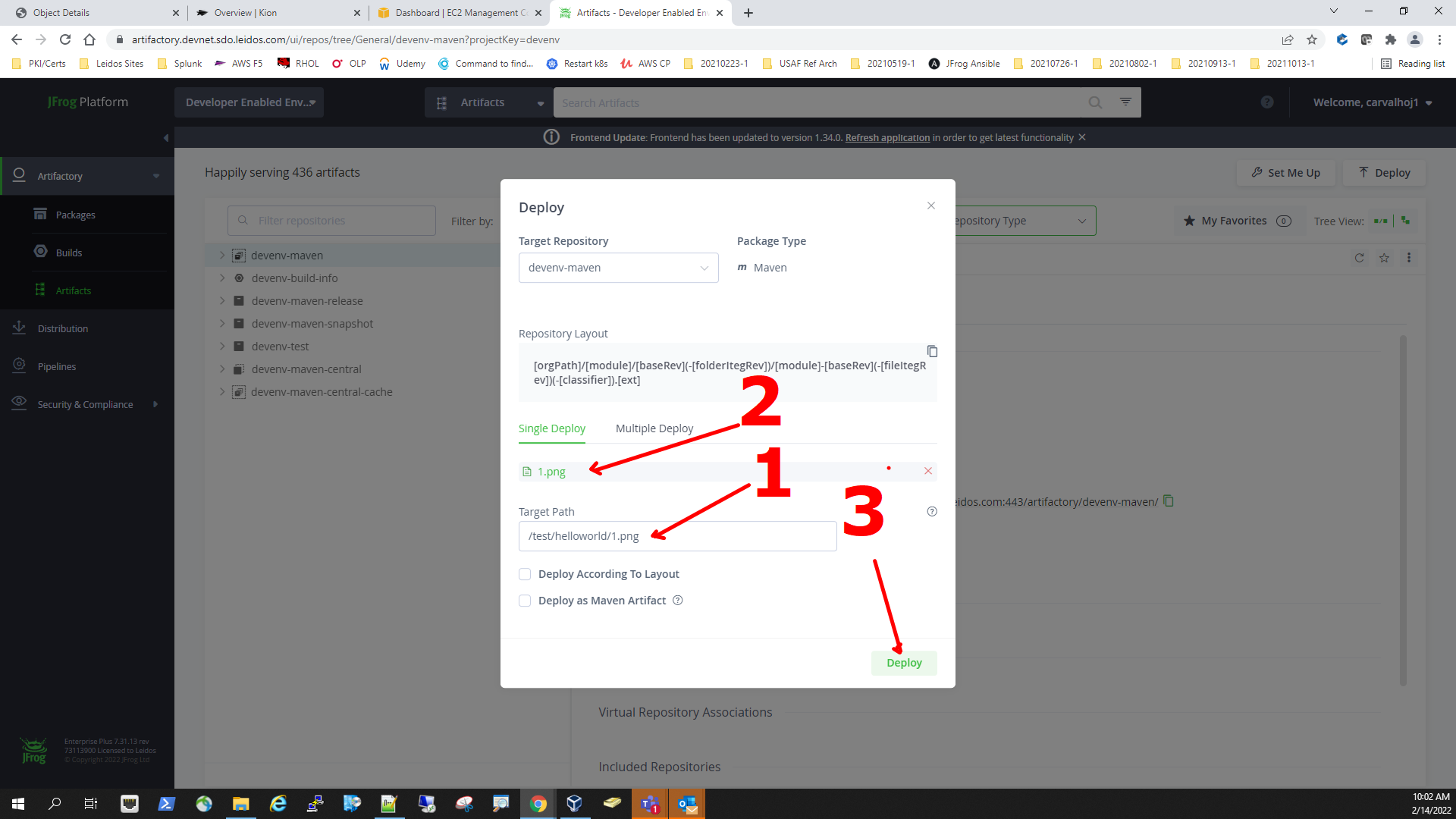This screenshot has height=819, width=1456.
Task: Click the search magnifier in Search Artifacts
Action: [x=1095, y=102]
